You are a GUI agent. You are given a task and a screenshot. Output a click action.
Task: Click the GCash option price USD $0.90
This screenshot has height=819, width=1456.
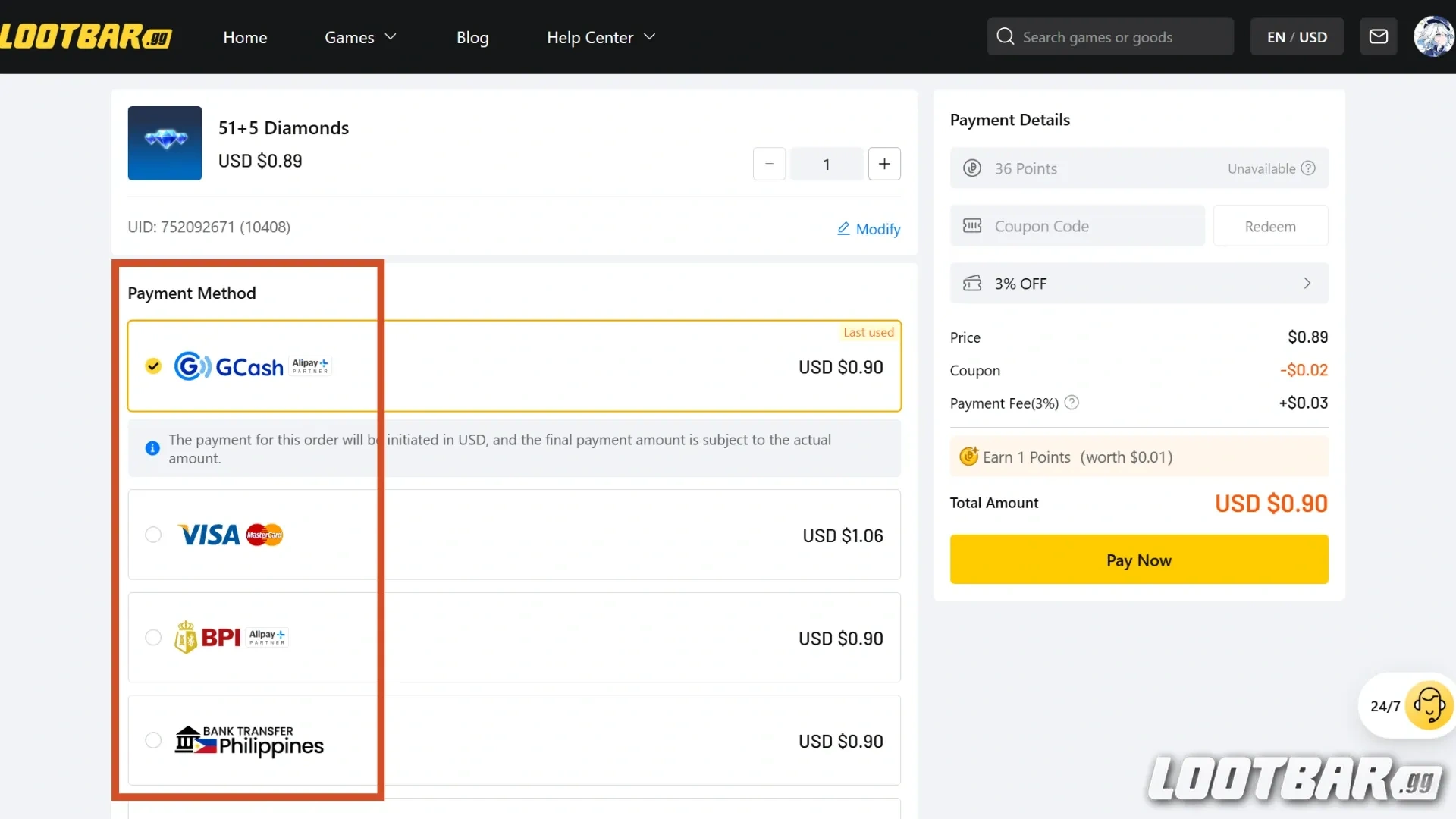pyautogui.click(x=840, y=367)
